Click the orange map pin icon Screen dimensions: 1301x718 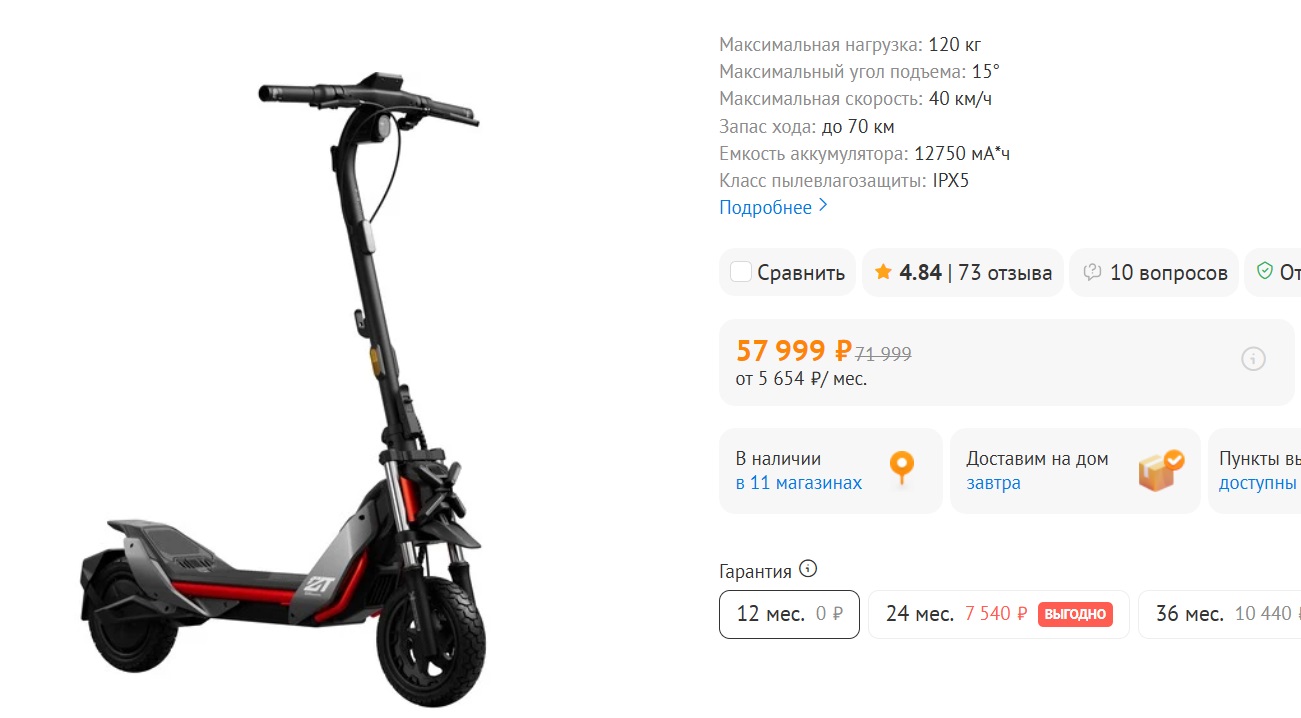[x=902, y=468]
